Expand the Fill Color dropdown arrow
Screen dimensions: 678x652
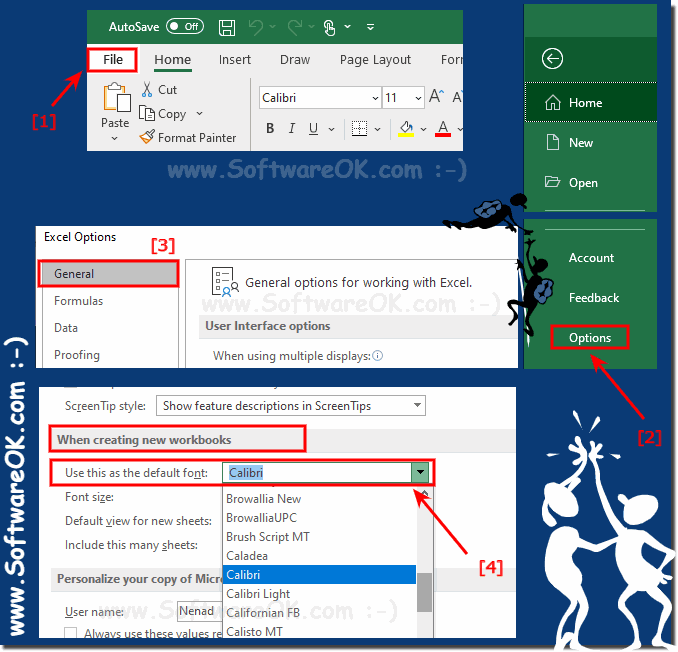point(423,129)
